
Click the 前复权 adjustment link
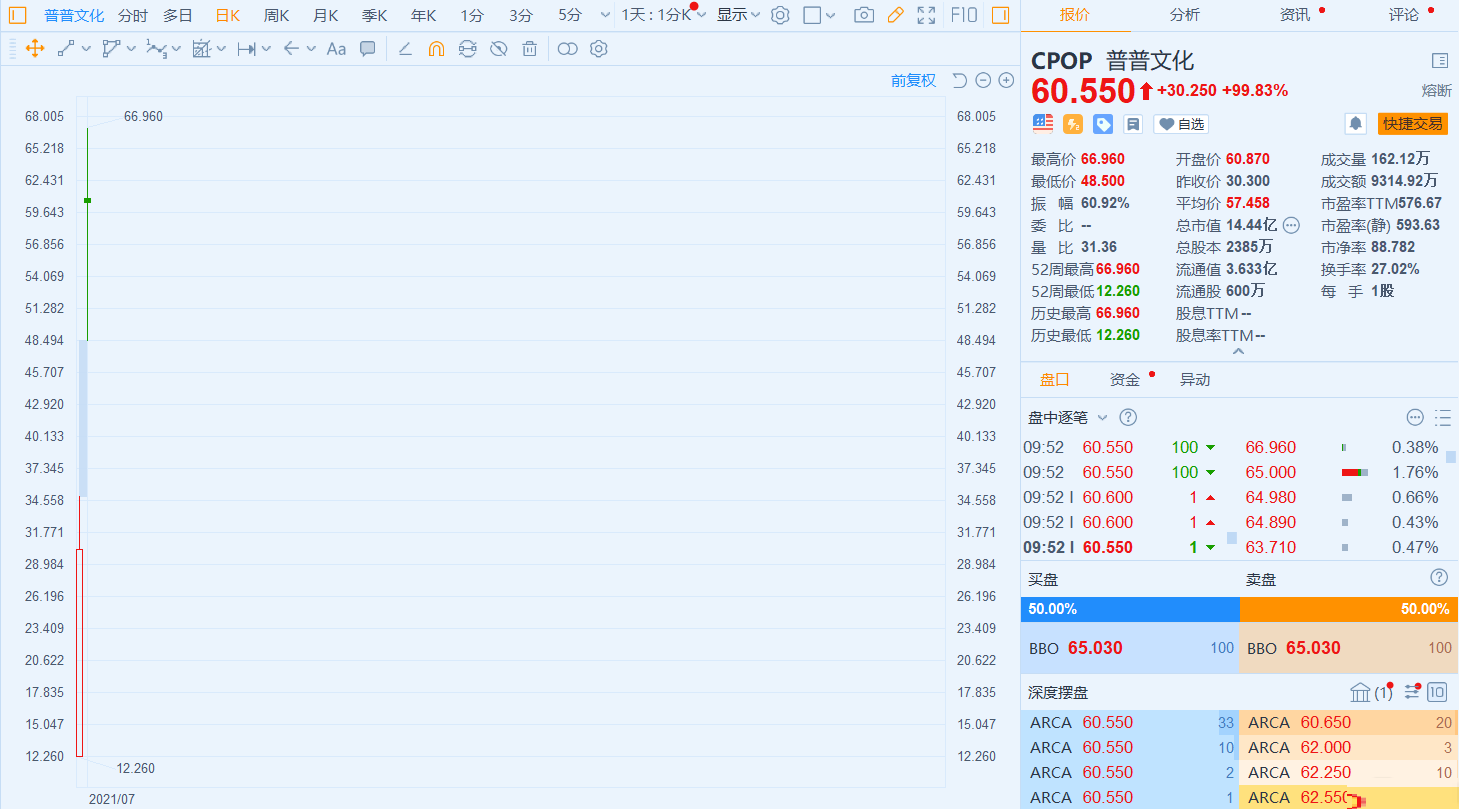coord(913,81)
